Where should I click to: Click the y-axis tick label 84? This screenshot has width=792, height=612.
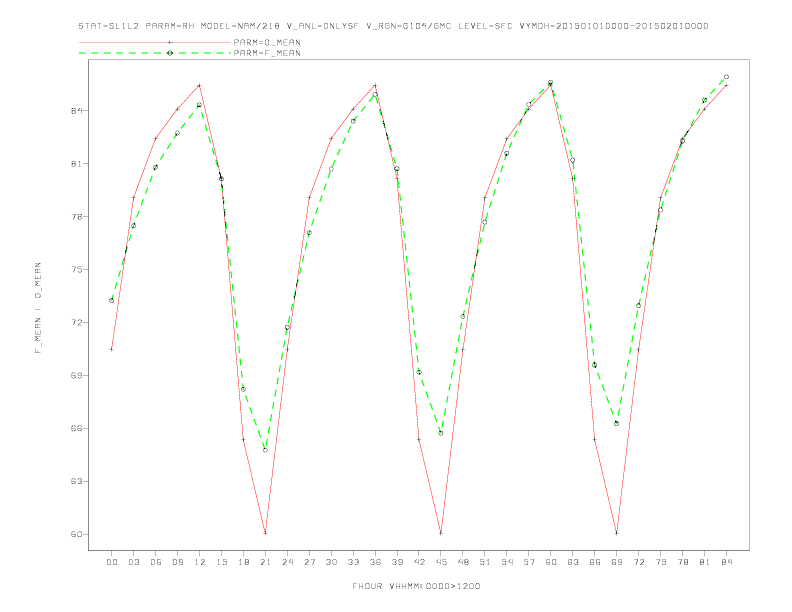76,111
